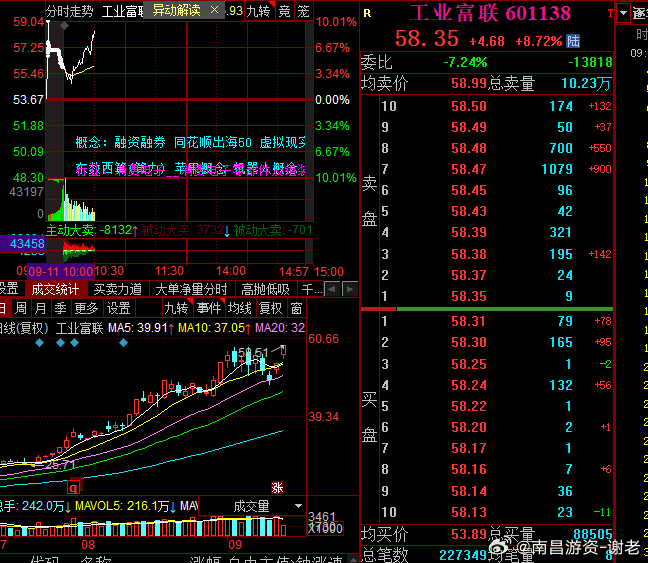The height and width of the screenshot is (563, 648).
Task: Click sell level 10 price 58.50
Action: (469, 106)
